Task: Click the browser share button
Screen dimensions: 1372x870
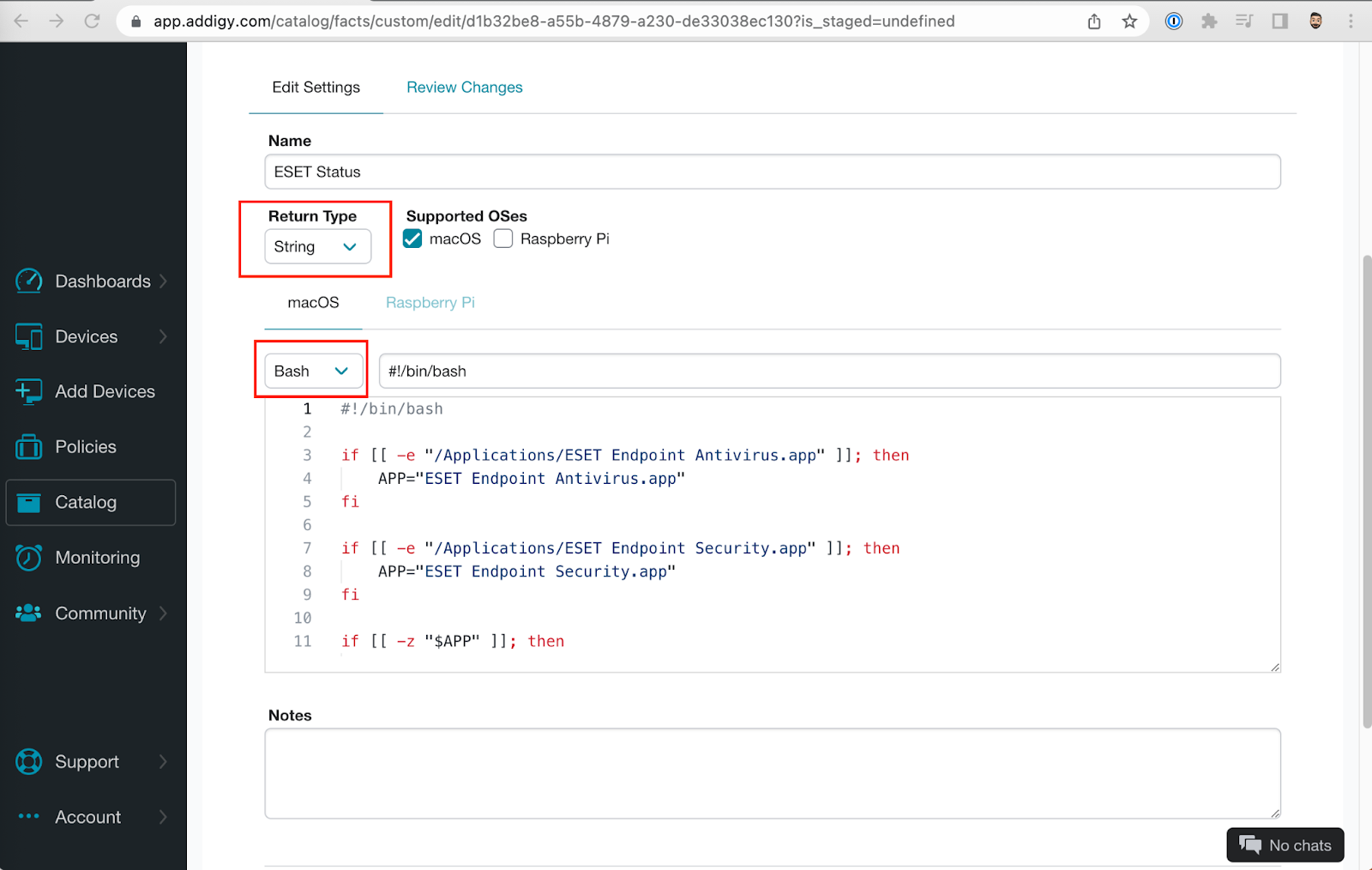Action: click(x=1093, y=21)
